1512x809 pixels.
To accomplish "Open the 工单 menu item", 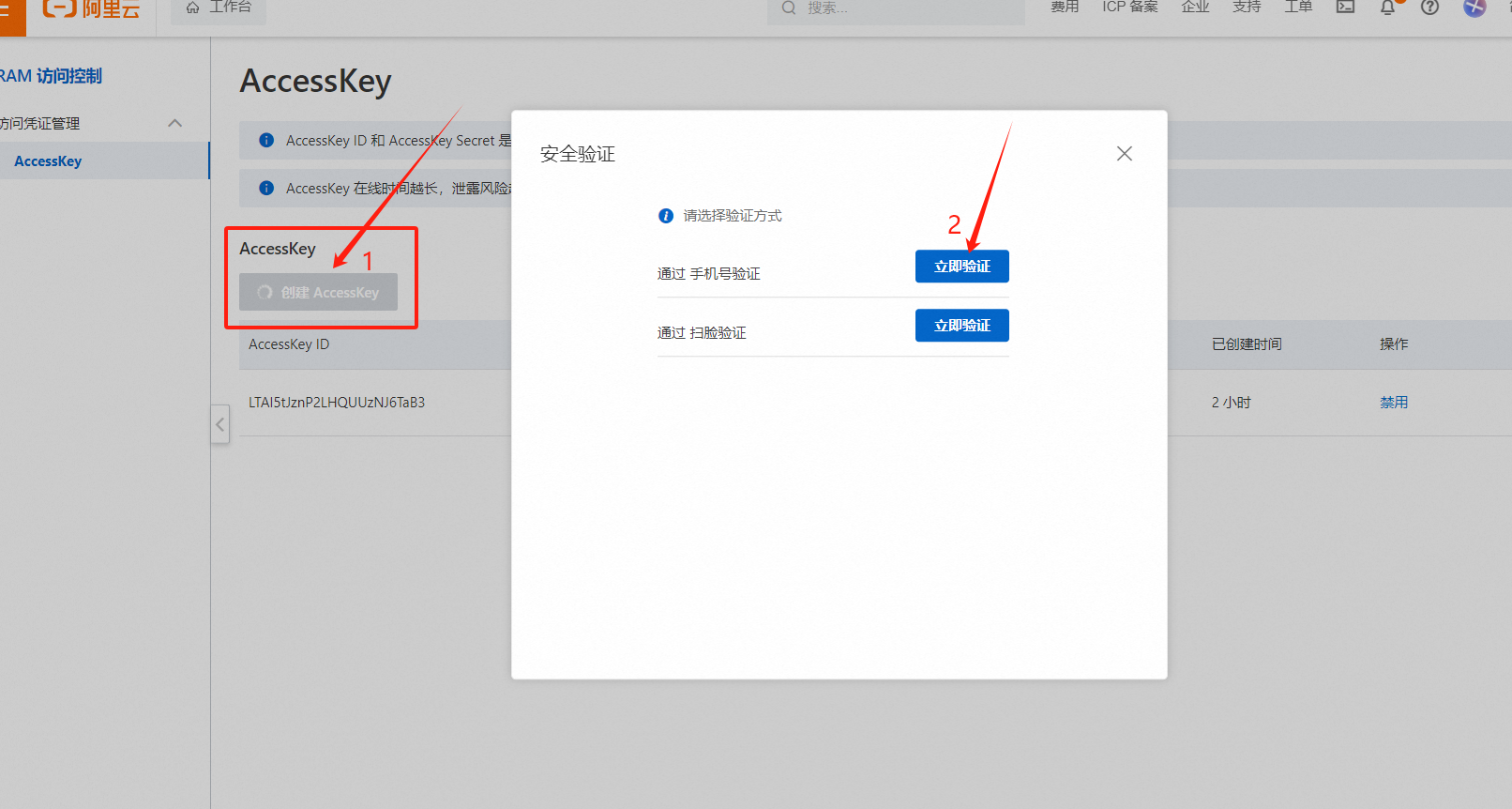I will (1298, 8).
